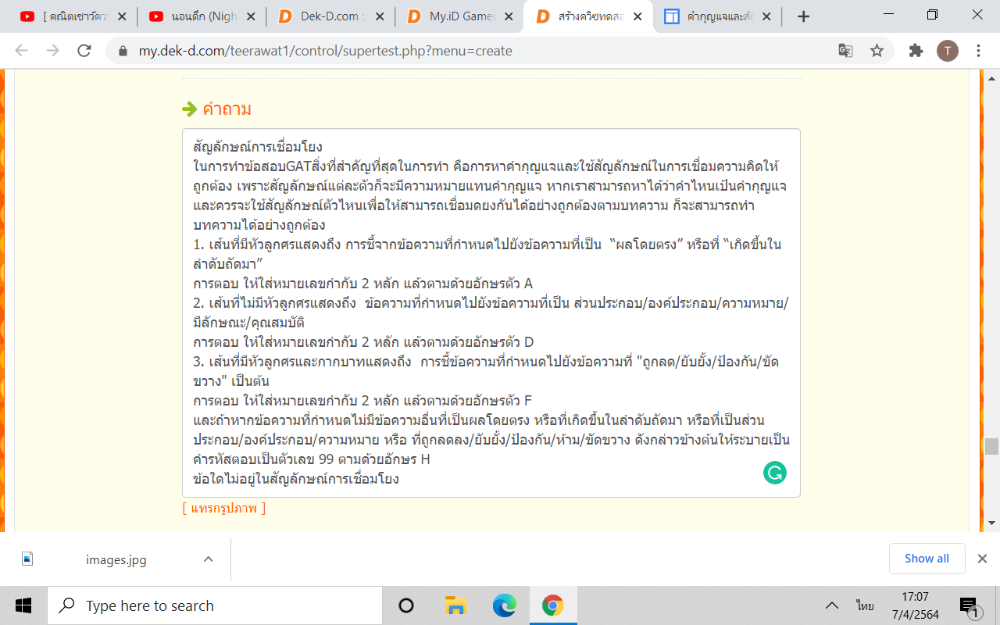1000x625 pixels.
Task: Click the profile avatar with letter T
Action: tap(946, 51)
